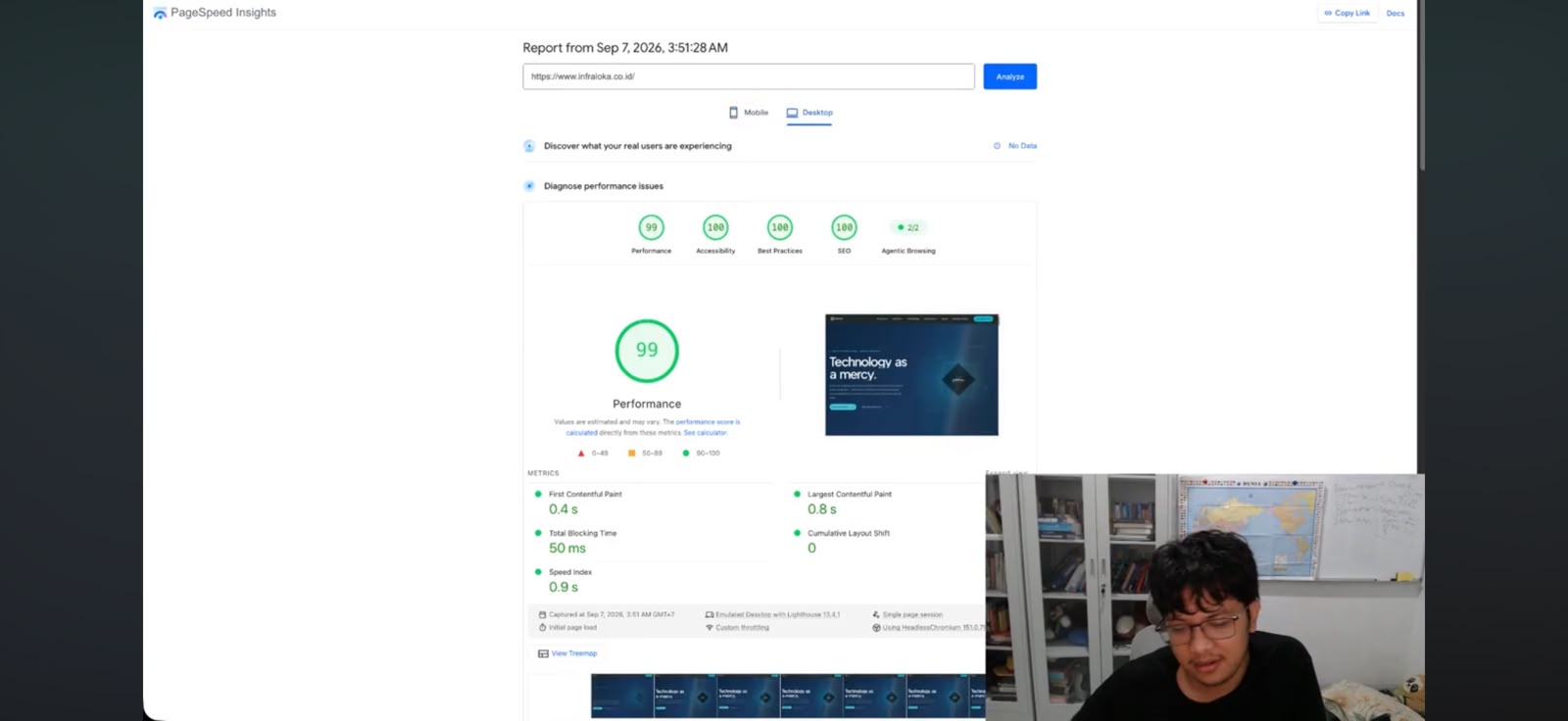Screen dimensions: 1568x721
Task: Click the device icon beside Emulated Desktop
Action: (x=710, y=615)
